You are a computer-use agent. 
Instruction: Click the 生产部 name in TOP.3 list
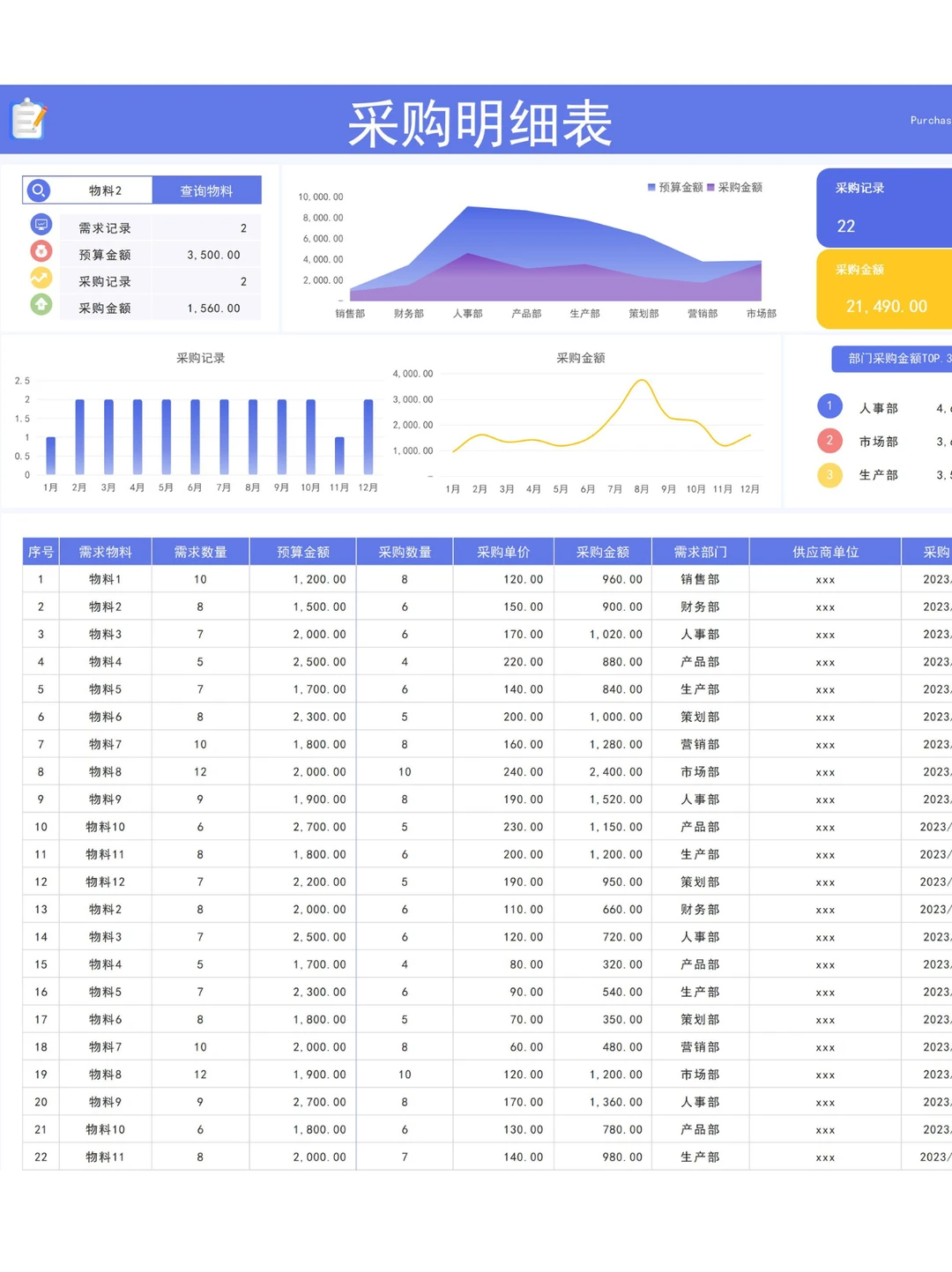point(878,475)
